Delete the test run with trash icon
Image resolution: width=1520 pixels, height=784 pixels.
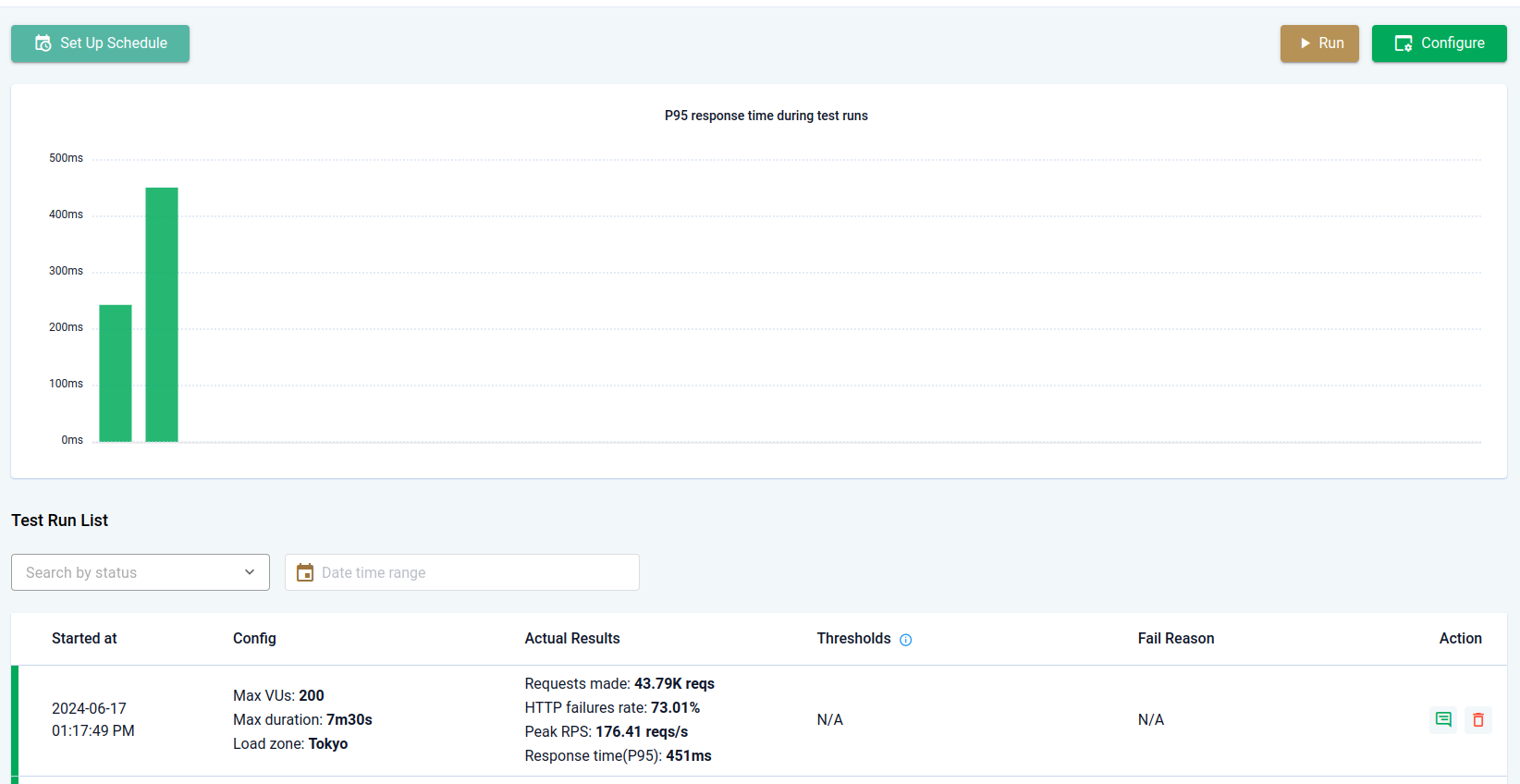tap(1478, 719)
